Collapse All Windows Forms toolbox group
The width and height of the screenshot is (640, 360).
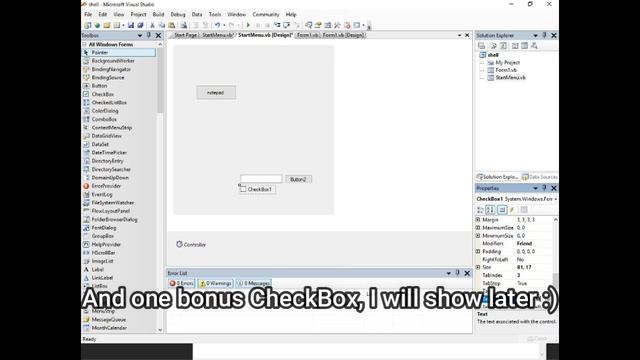click(x=85, y=44)
